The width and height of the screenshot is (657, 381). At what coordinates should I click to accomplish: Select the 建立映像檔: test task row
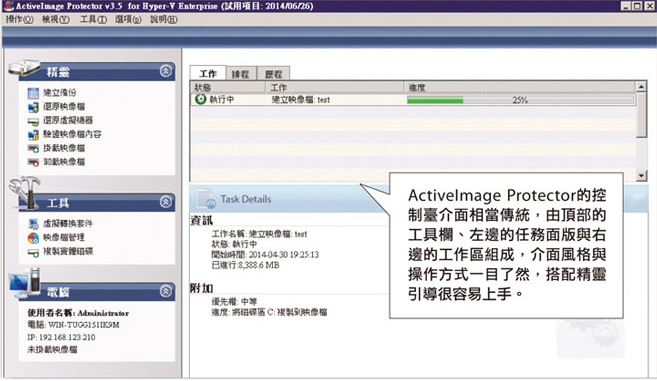pos(413,100)
